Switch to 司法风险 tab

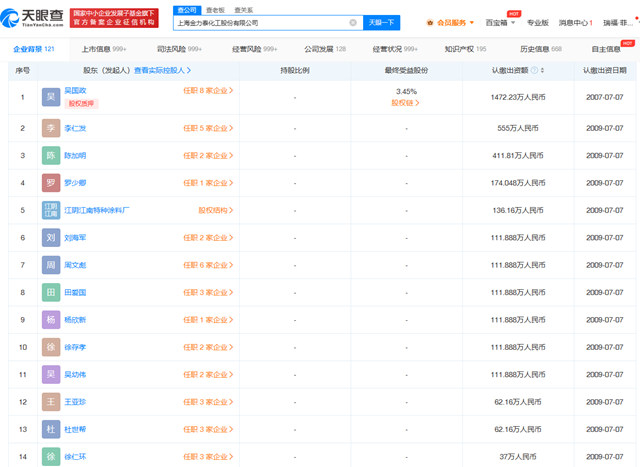179,49
